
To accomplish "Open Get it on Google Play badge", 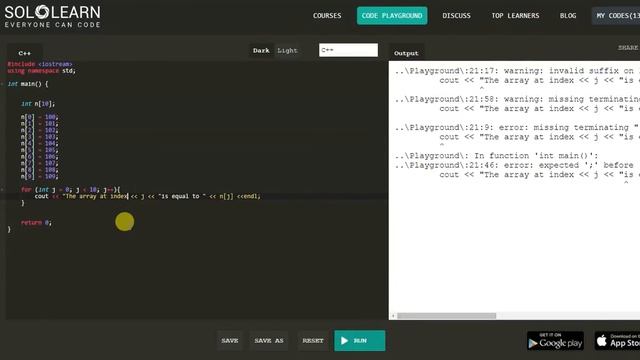I will point(555,341).
